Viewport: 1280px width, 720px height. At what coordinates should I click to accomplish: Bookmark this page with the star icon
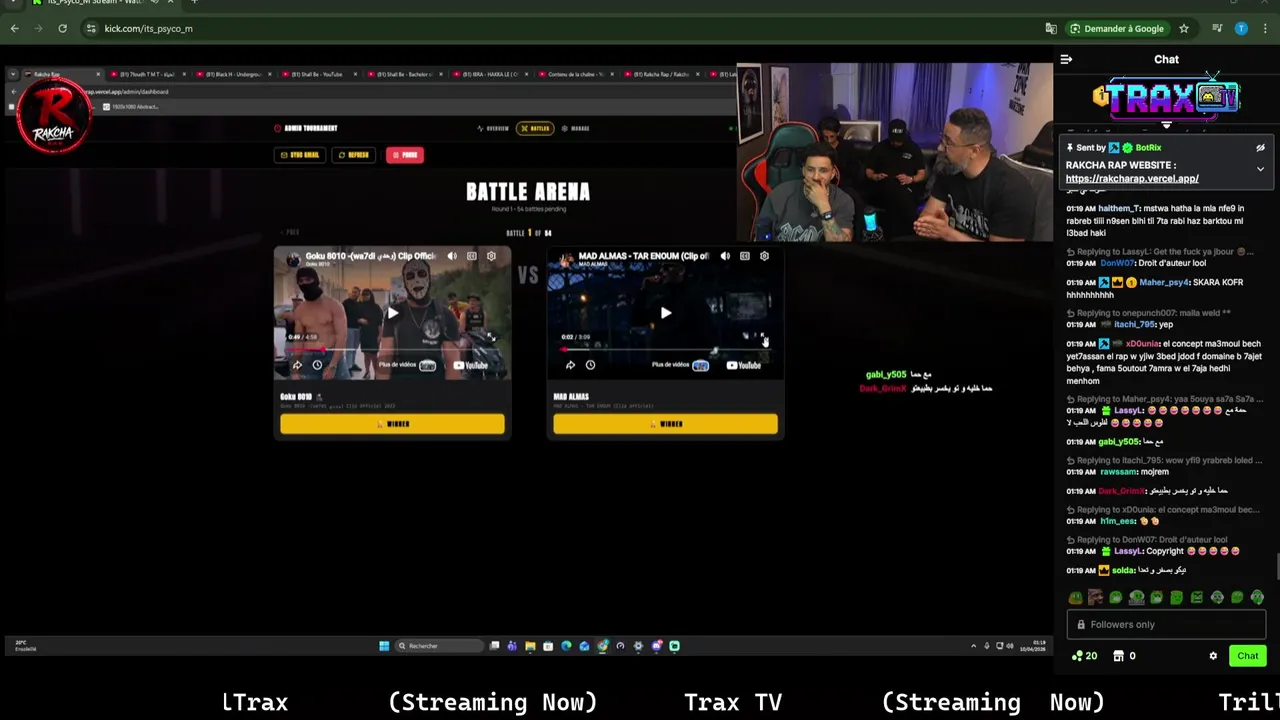click(1184, 28)
